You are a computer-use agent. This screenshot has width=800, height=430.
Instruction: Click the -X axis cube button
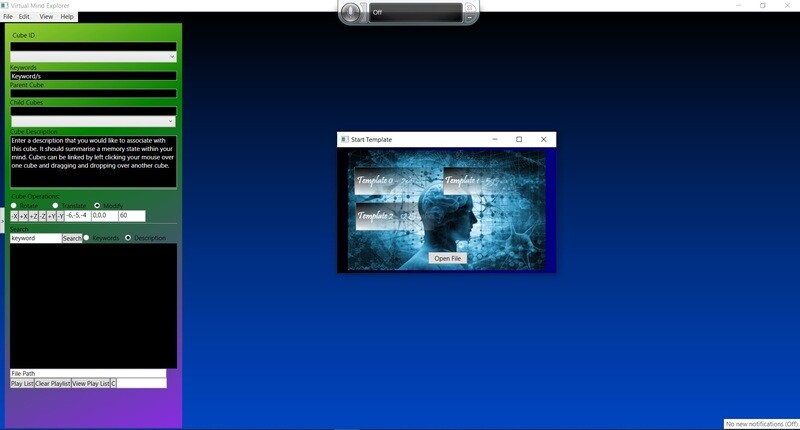15,216
